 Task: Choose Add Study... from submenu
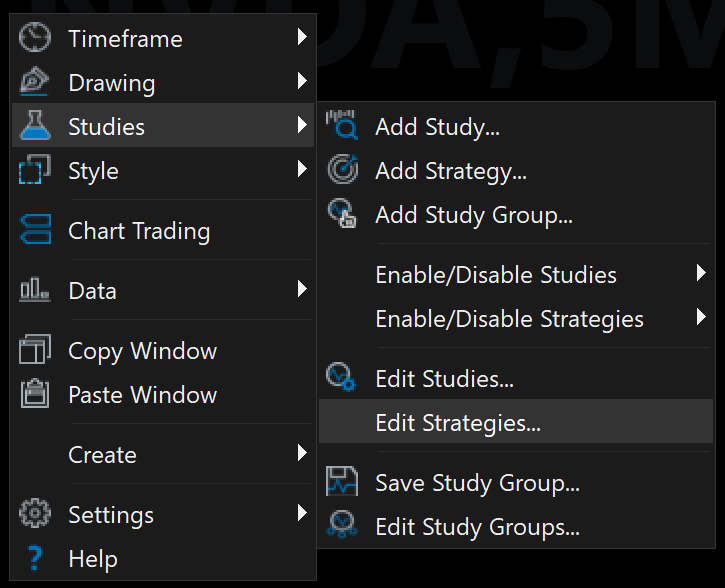pos(516,126)
